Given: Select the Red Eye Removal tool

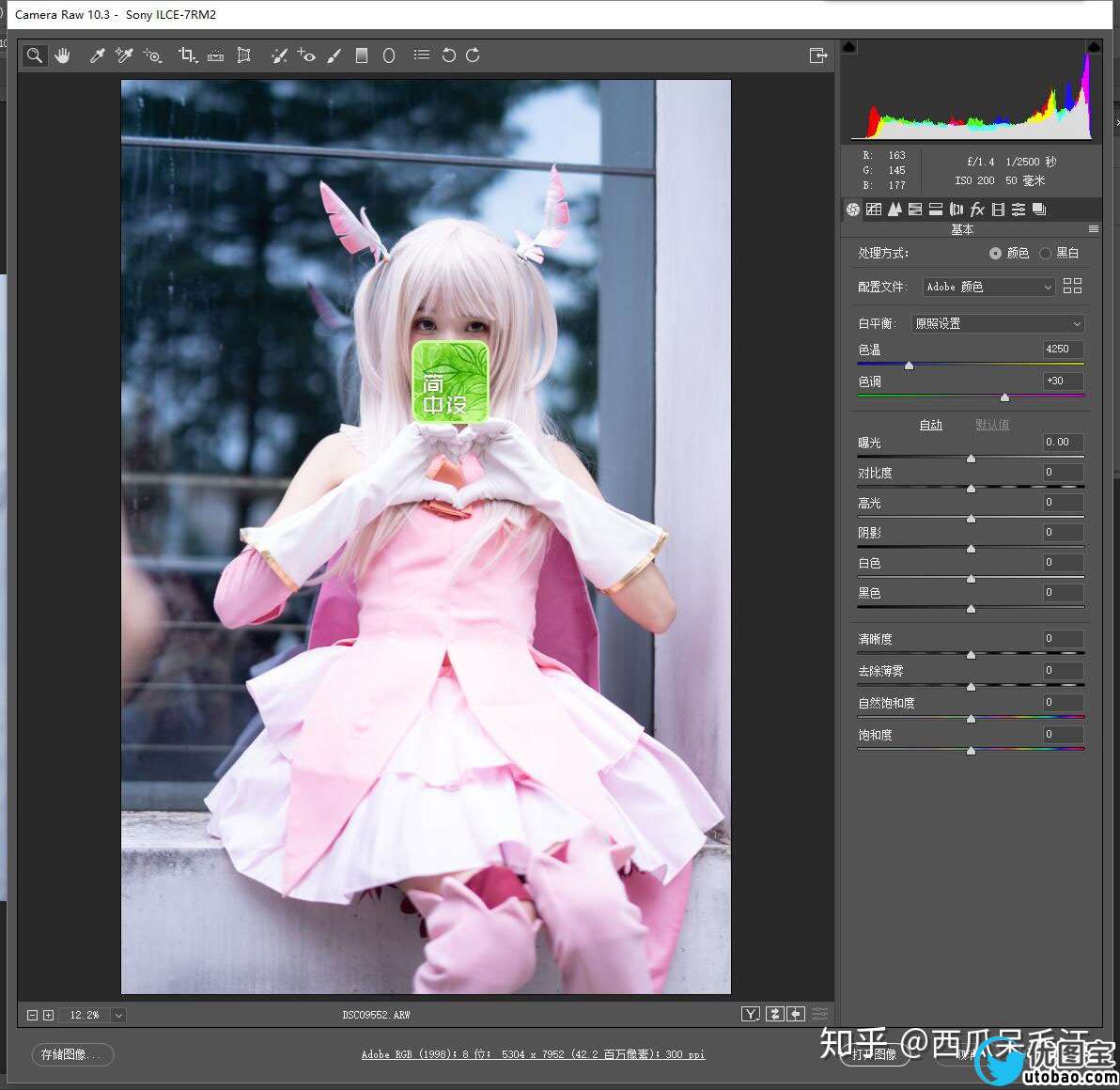Looking at the screenshot, I should click(x=307, y=55).
